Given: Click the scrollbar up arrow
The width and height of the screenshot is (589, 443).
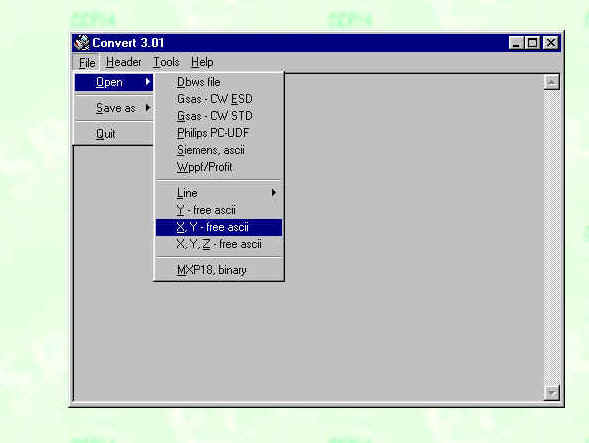Looking at the screenshot, I should [x=551, y=82].
